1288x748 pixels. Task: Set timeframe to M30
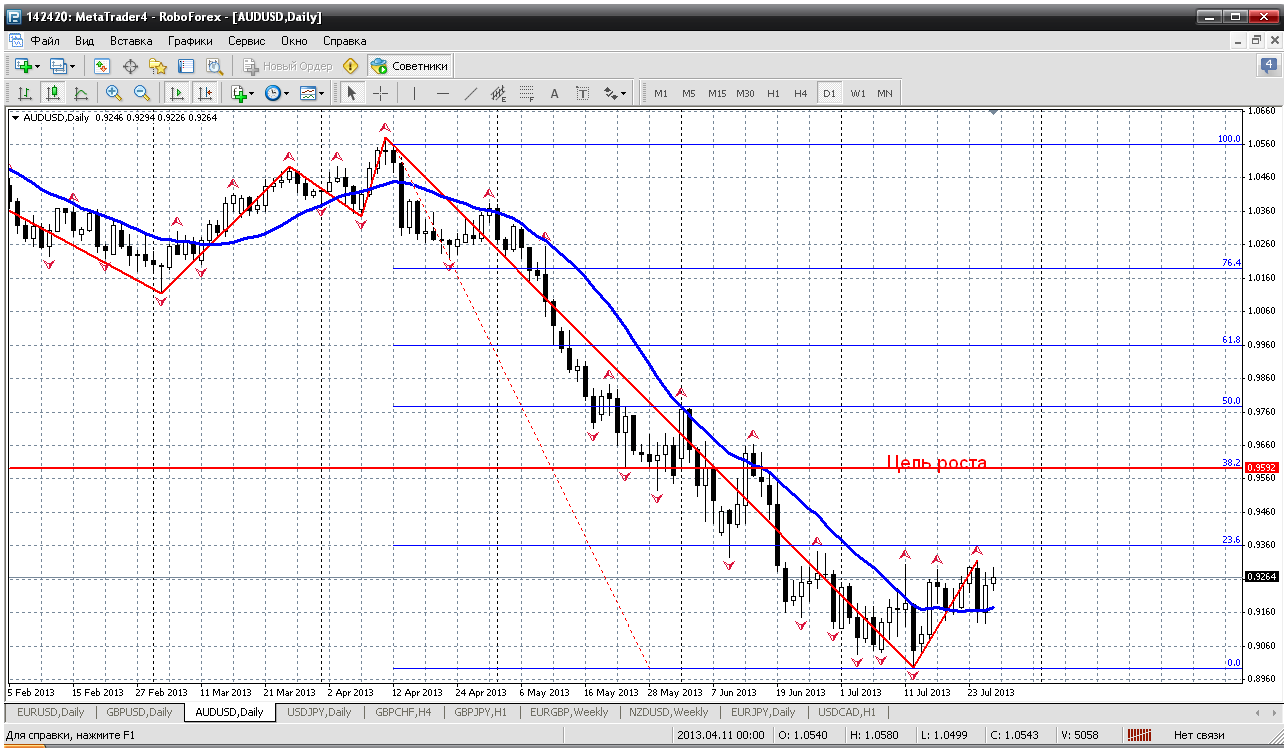(745, 93)
